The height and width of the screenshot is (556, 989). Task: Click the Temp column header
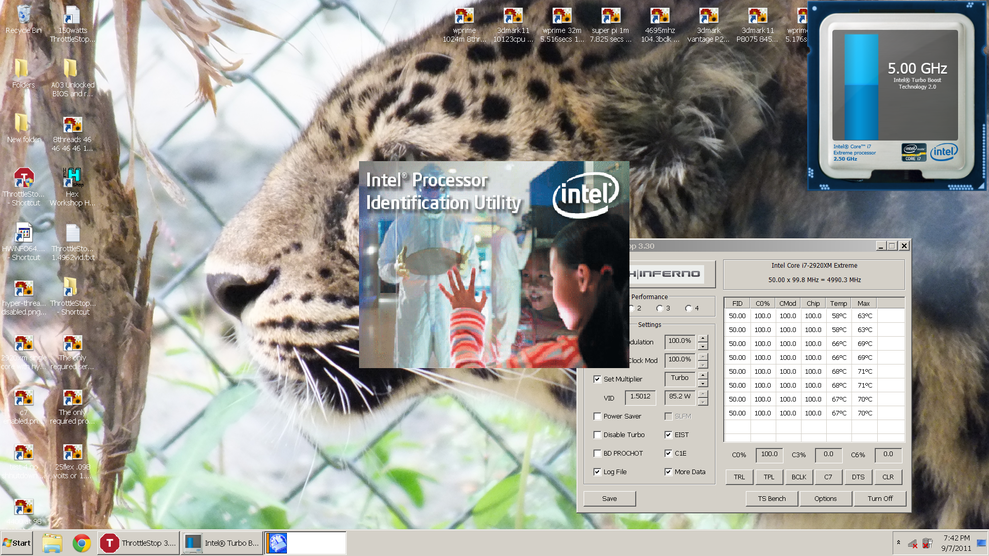click(838, 303)
